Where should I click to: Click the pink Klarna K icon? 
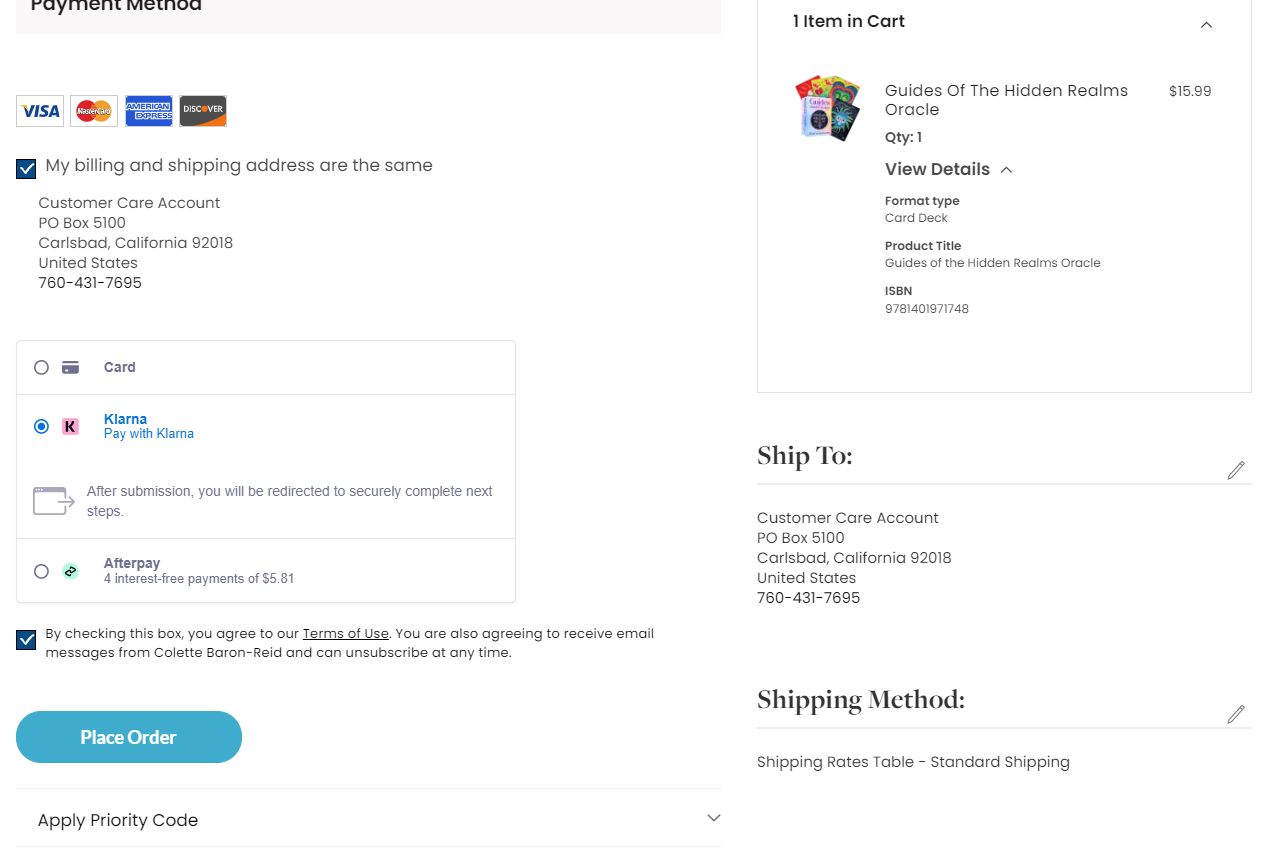(x=70, y=426)
